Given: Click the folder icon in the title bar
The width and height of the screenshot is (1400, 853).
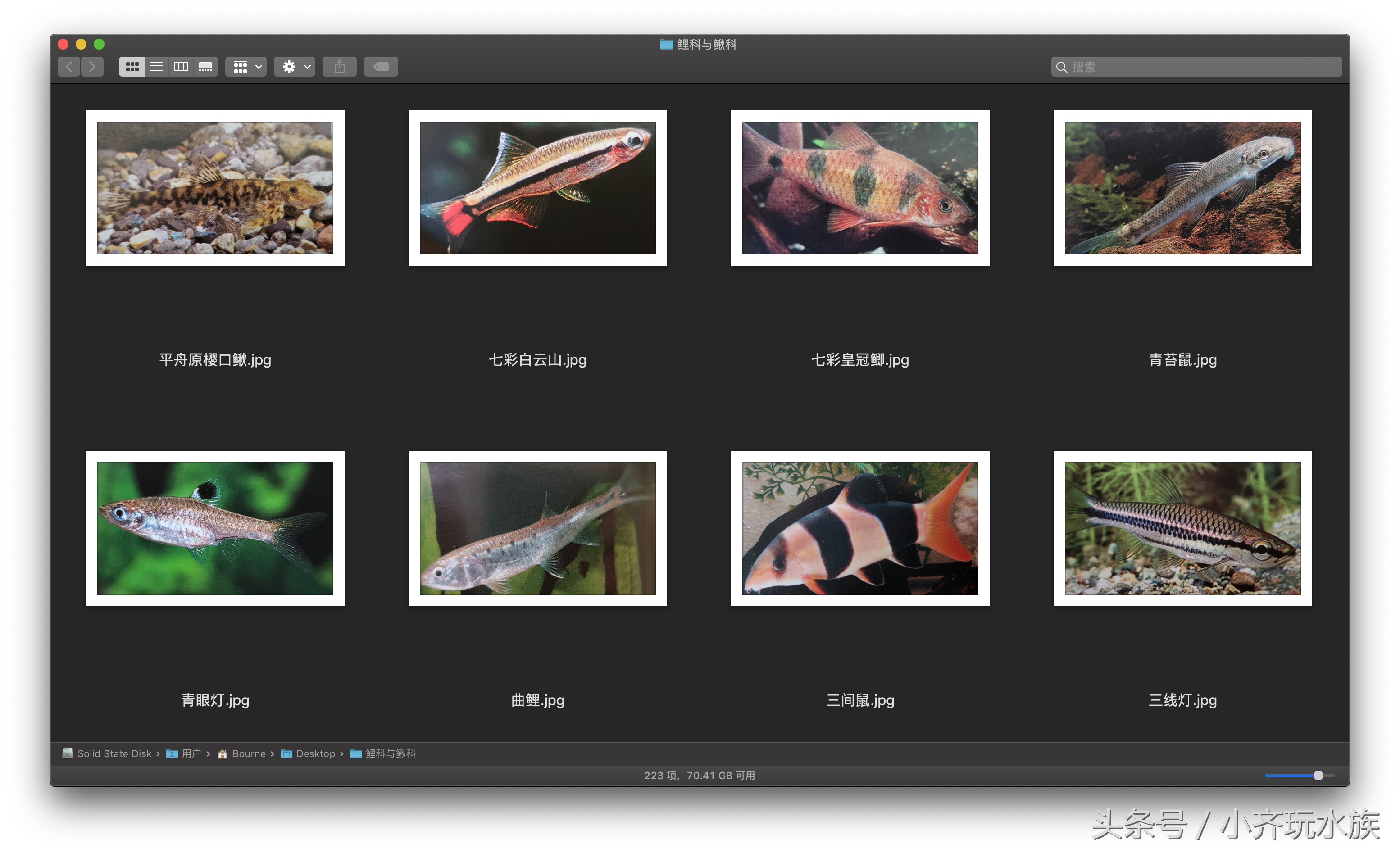Looking at the screenshot, I should coord(667,44).
